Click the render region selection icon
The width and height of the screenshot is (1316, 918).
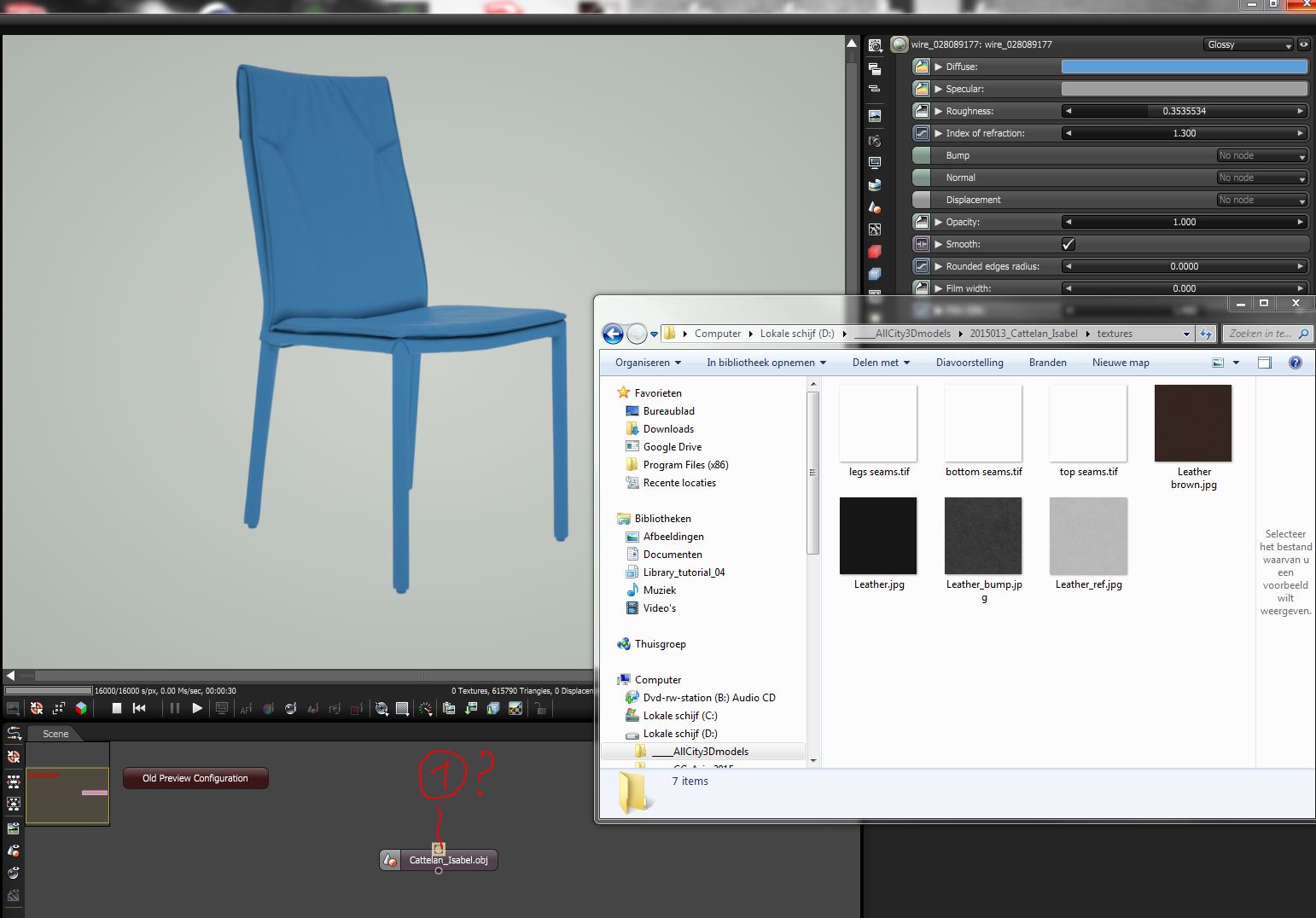click(x=402, y=708)
